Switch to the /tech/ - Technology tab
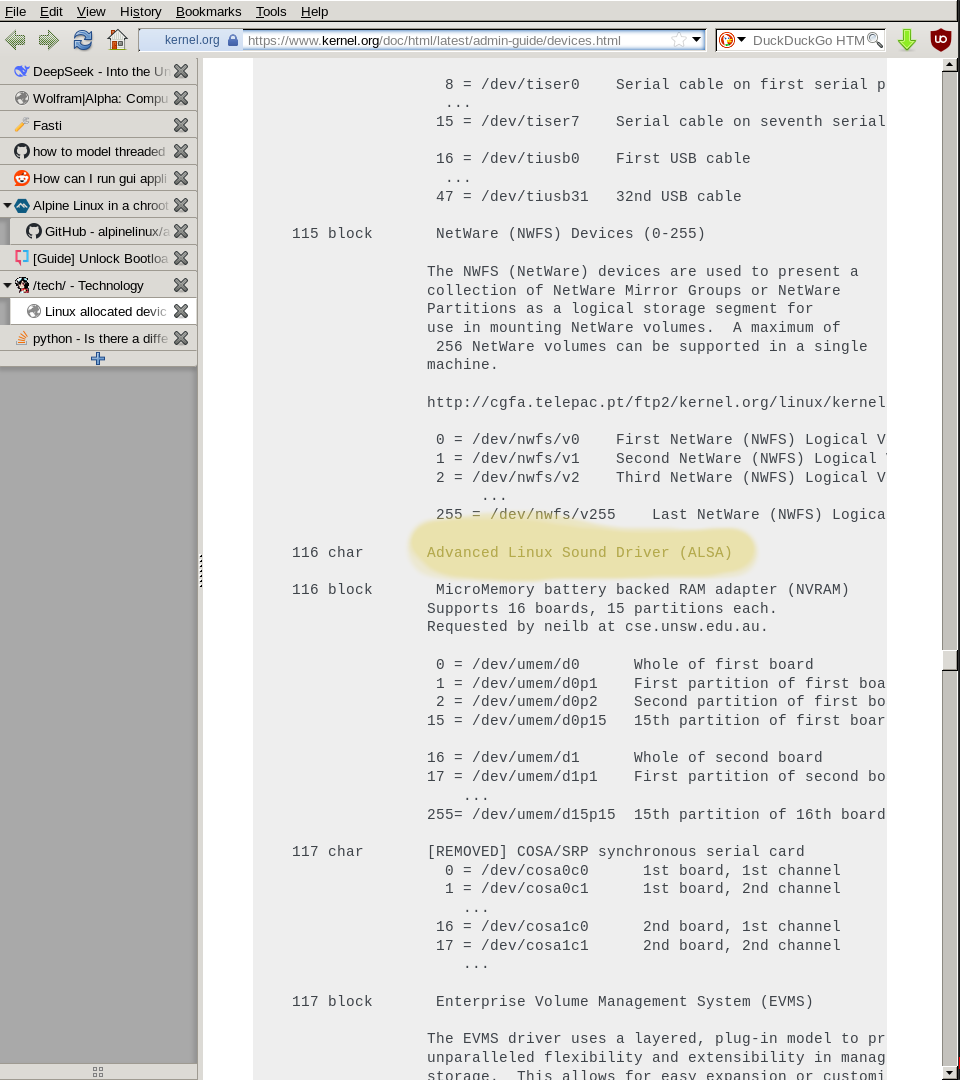960x1080 pixels. pos(98,285)
